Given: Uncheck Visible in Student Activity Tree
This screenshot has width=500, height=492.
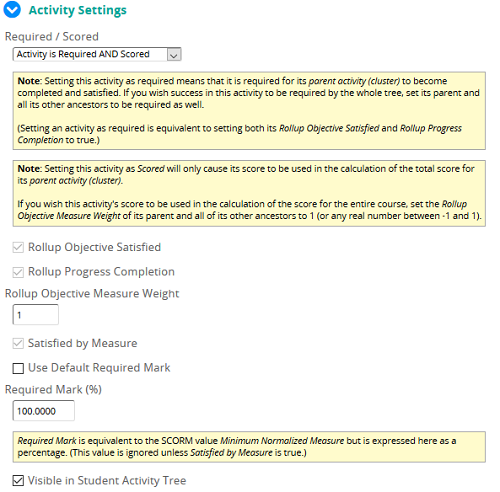Looking at the screenshot, I should pyautogui.click(x=18, y=481).
